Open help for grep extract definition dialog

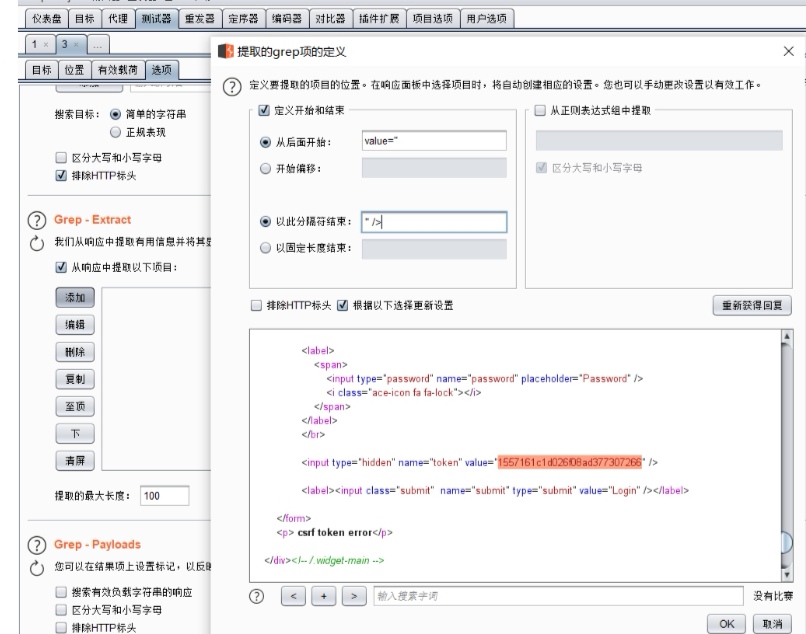coord(232,87)
